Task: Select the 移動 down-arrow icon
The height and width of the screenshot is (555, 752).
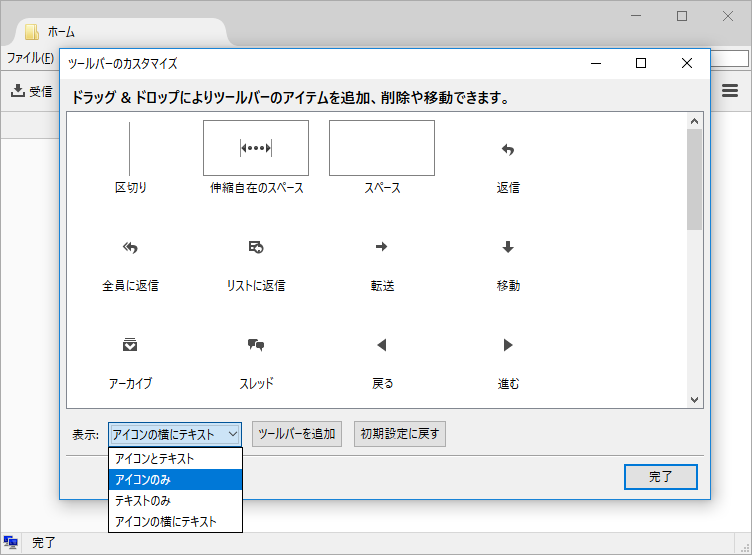Action: (x=508, y=247)
